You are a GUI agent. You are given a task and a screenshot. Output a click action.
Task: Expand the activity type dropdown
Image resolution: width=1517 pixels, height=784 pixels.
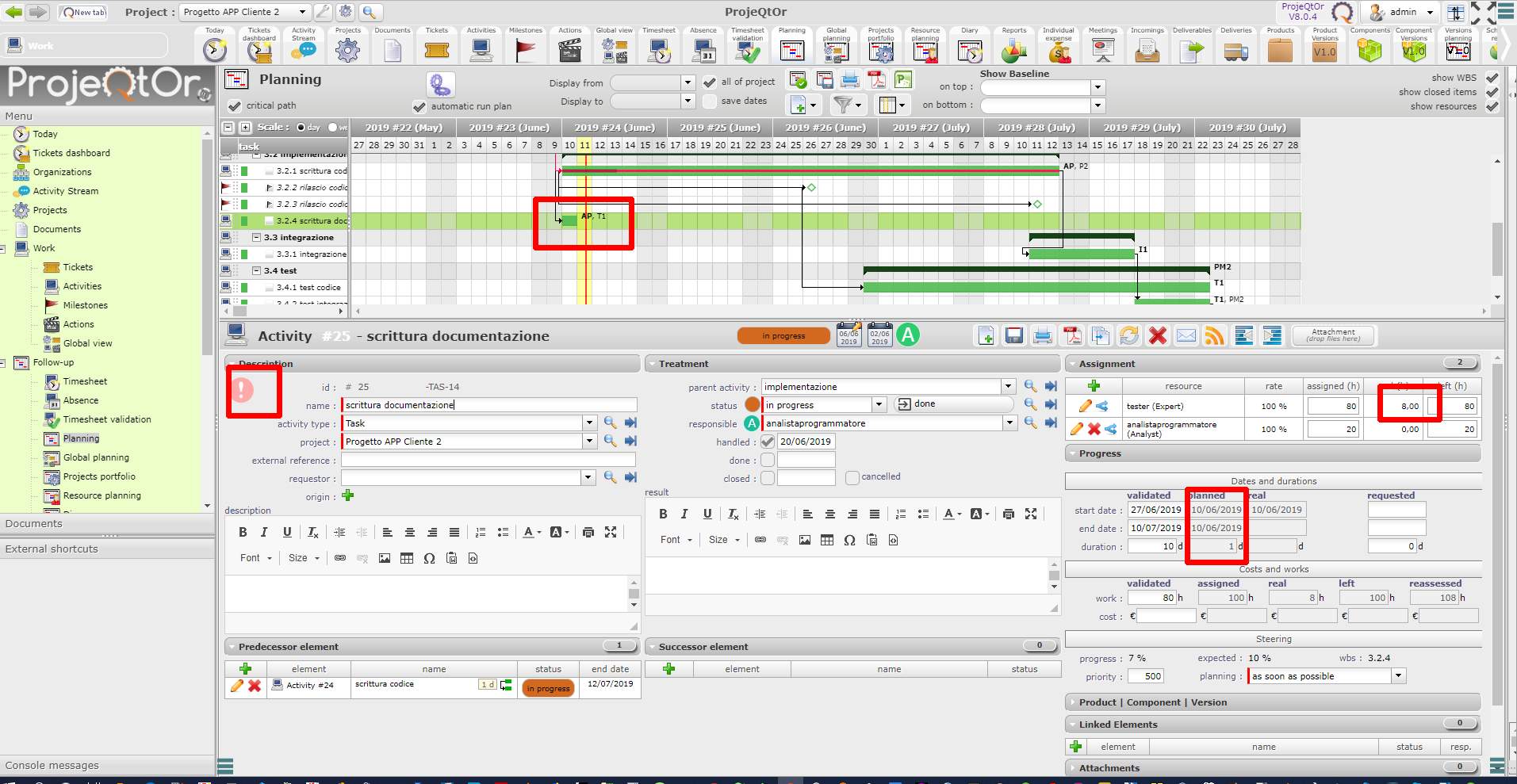(589, 423)
